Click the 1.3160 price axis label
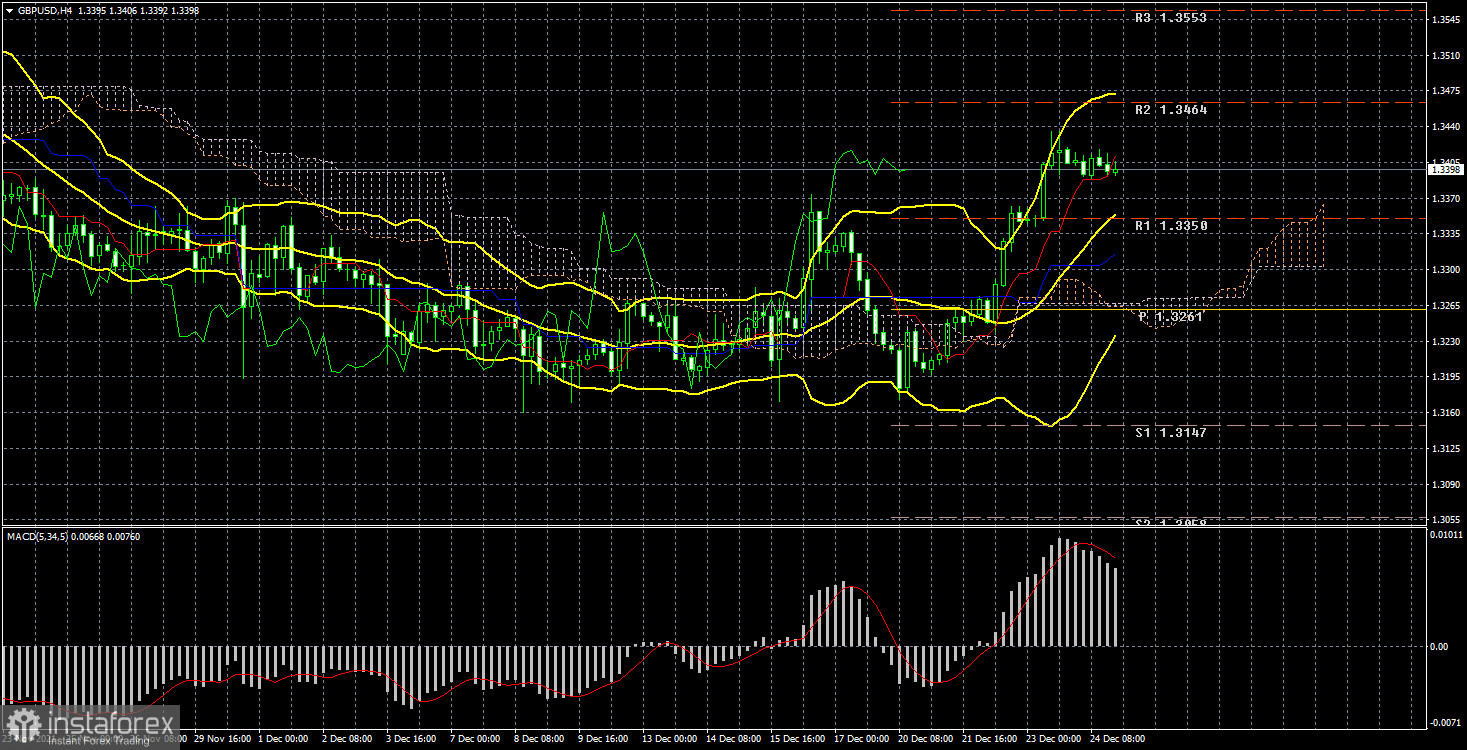 [x=1446, y=413]
